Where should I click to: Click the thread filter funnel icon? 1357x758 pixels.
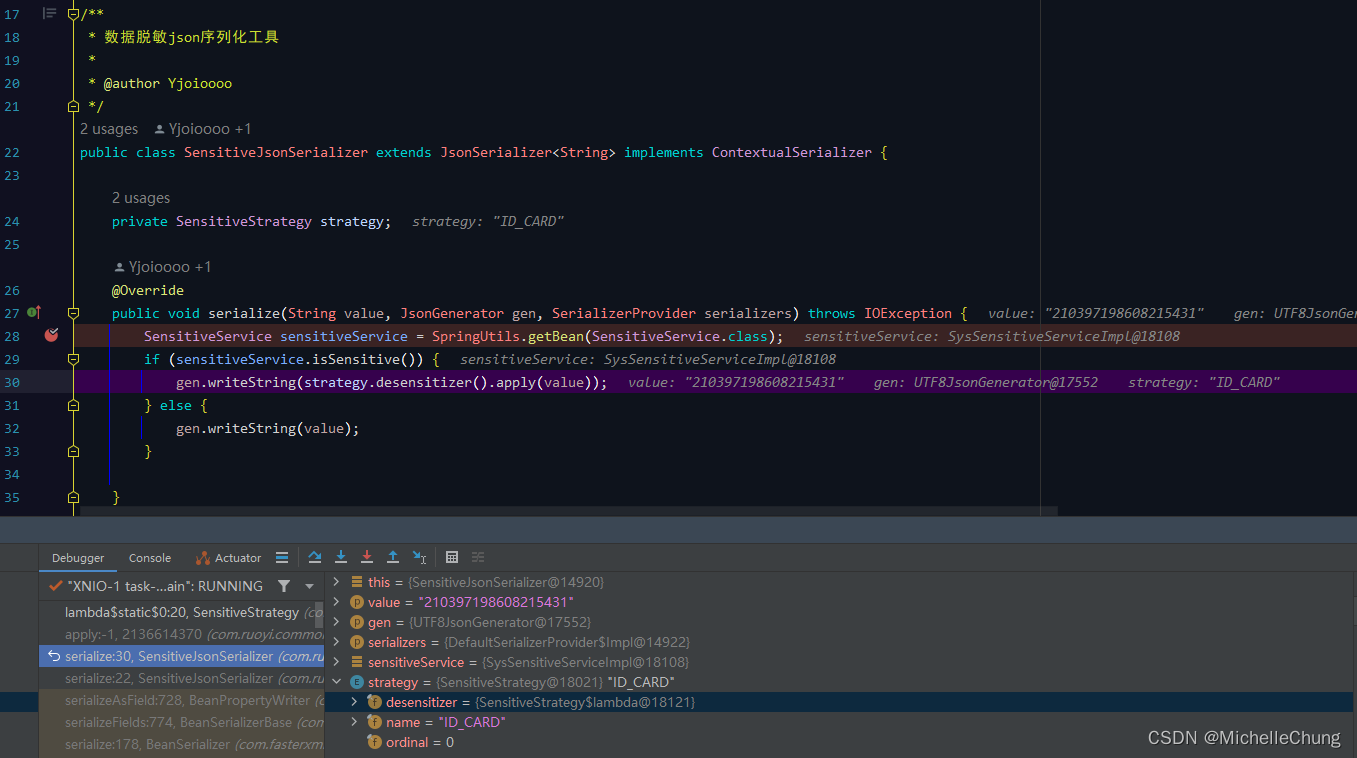[284, 586]
